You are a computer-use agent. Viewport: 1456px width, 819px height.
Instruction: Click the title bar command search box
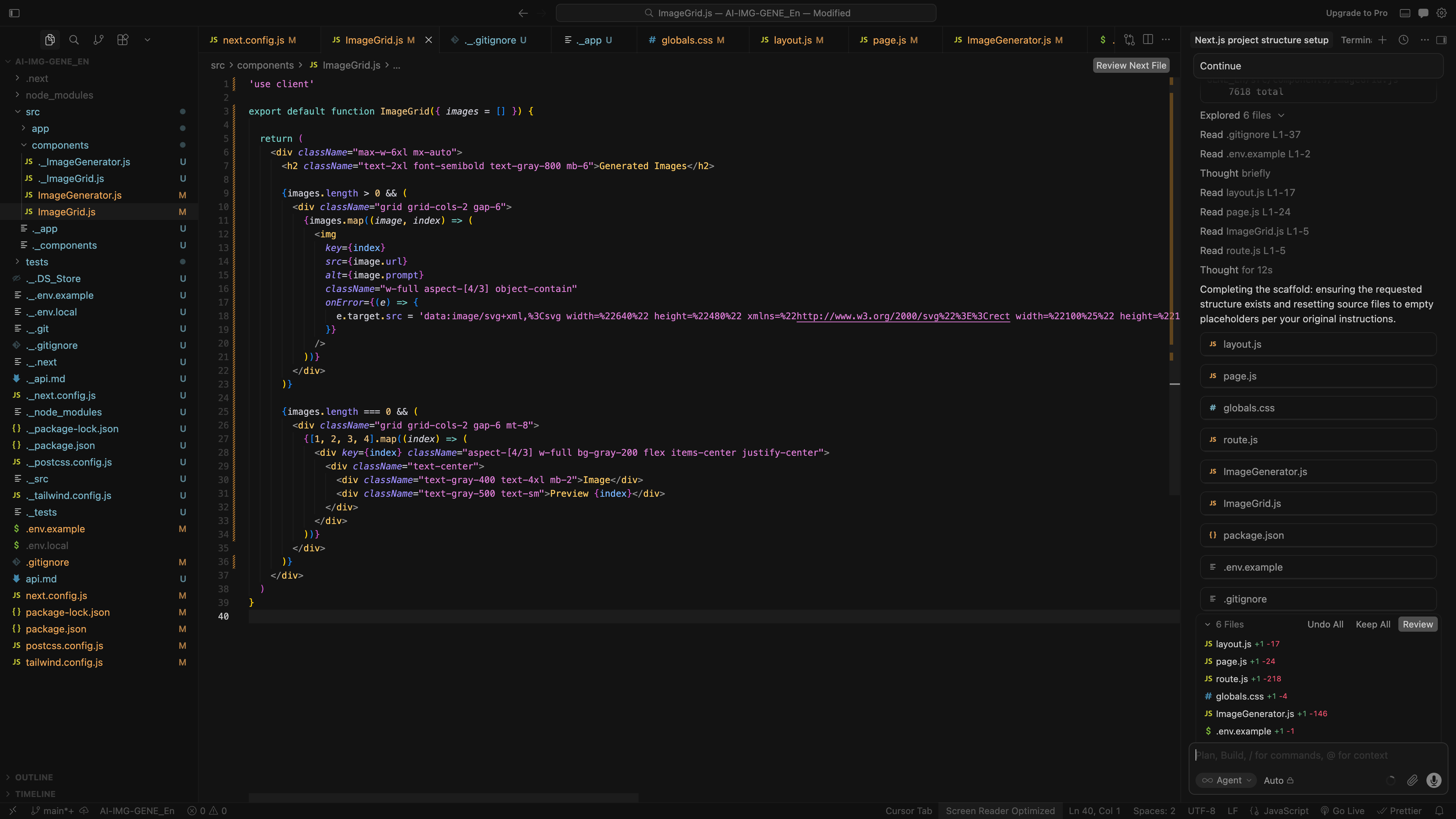pos(746,13)
